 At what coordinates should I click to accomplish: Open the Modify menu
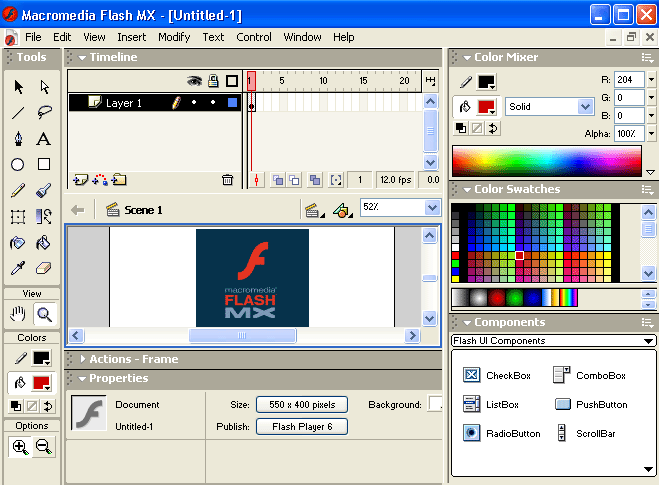click(174, 37)
